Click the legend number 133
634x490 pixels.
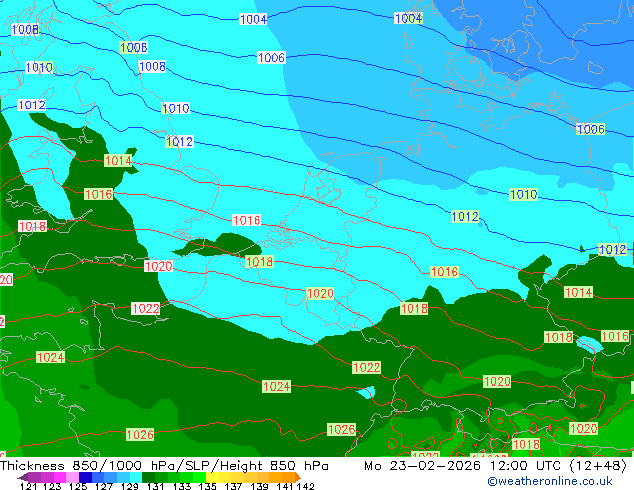pos(182,486)
